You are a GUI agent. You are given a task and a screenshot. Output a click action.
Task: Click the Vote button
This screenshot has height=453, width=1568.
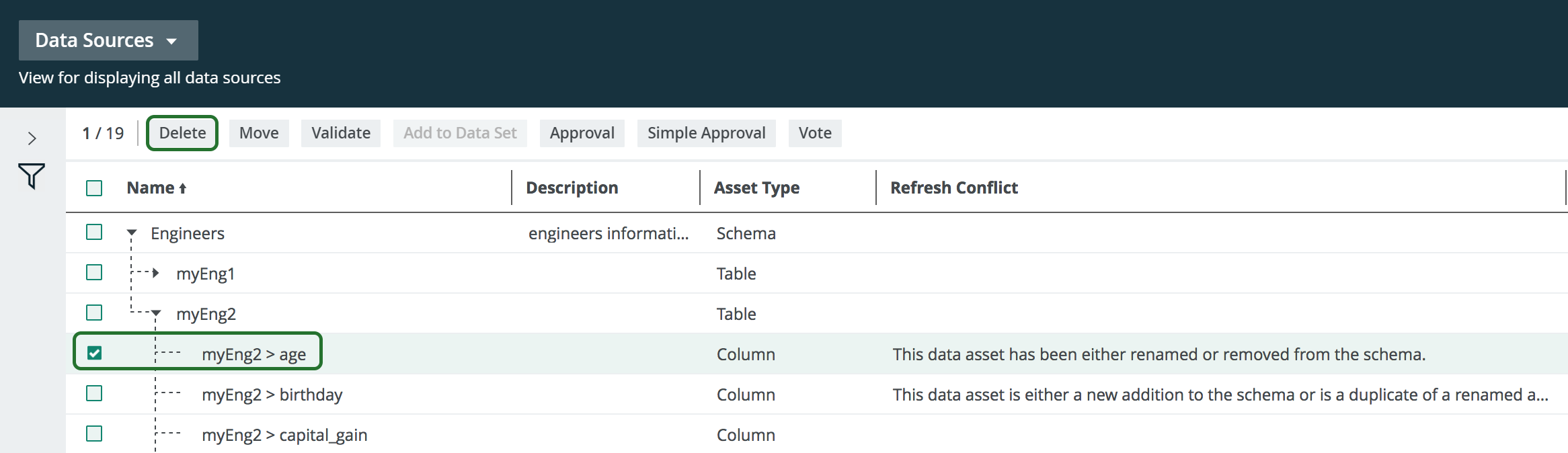(x=814, y=133)
